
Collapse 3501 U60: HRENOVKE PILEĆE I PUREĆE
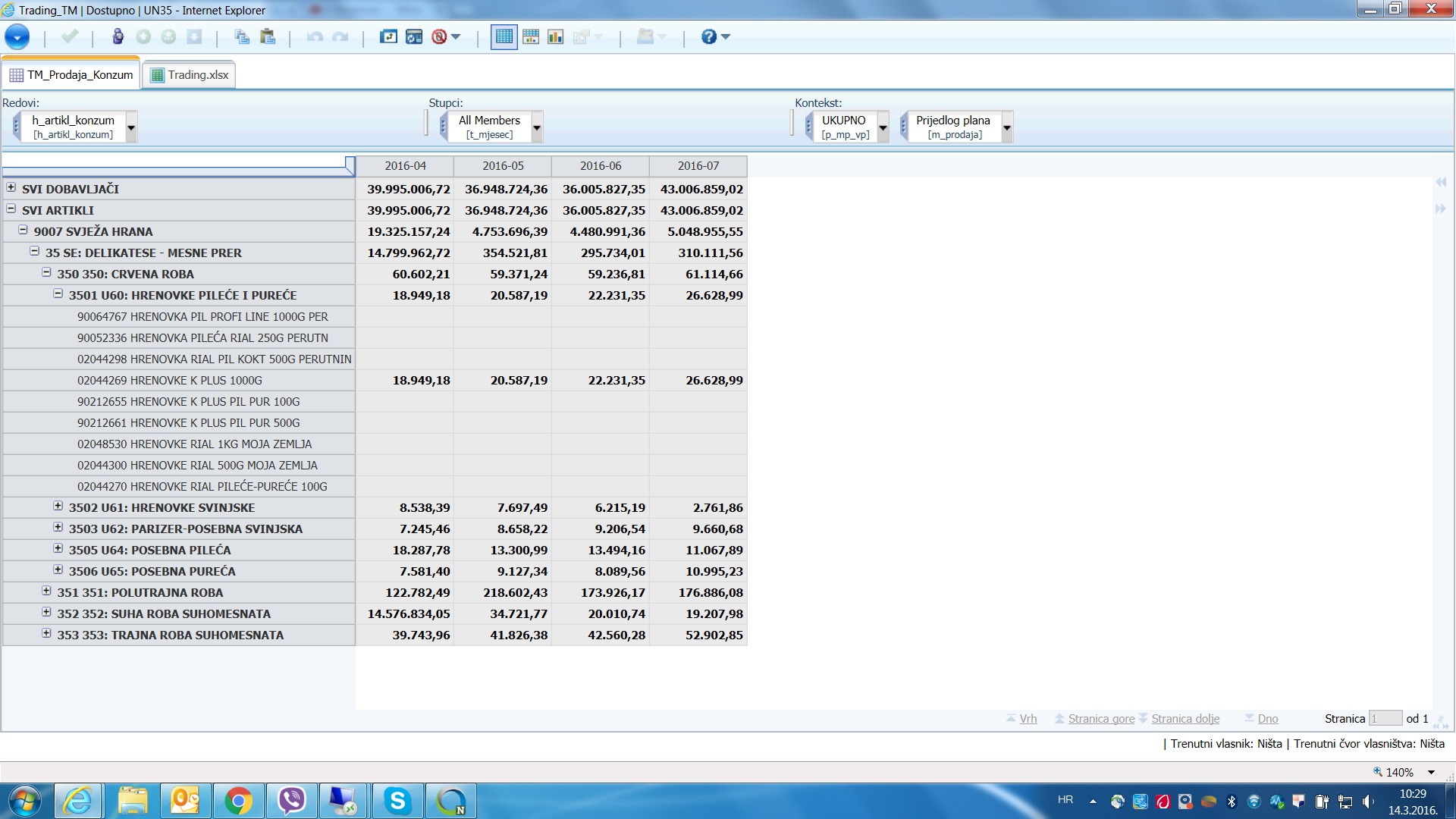[58, 293]
